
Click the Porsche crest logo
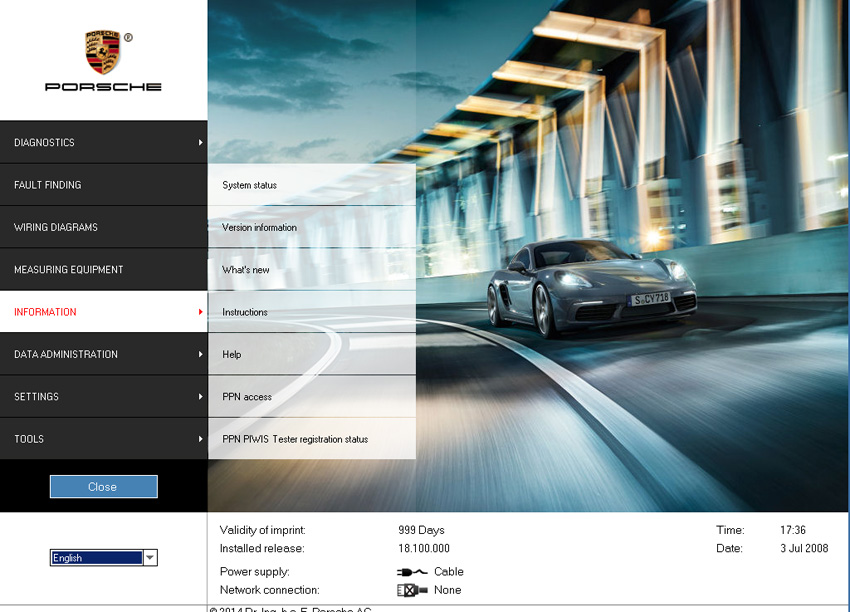point(102,52)
